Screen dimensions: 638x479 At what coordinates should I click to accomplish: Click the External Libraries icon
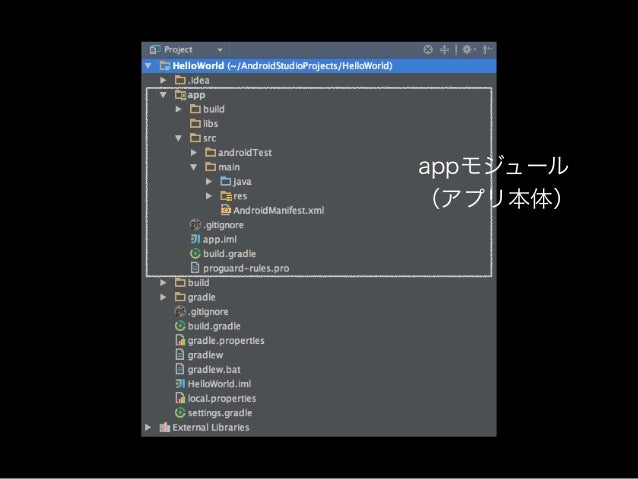tap(164, 427)
